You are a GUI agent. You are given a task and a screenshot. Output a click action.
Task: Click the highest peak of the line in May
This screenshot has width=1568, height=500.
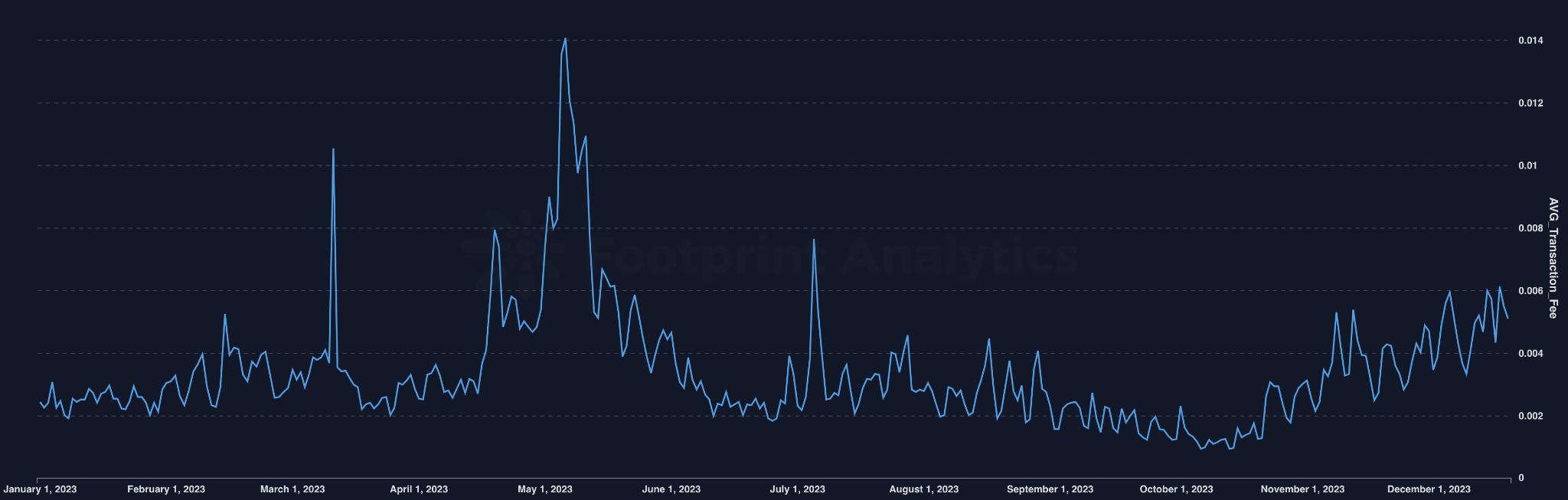(x=565, y=38)
